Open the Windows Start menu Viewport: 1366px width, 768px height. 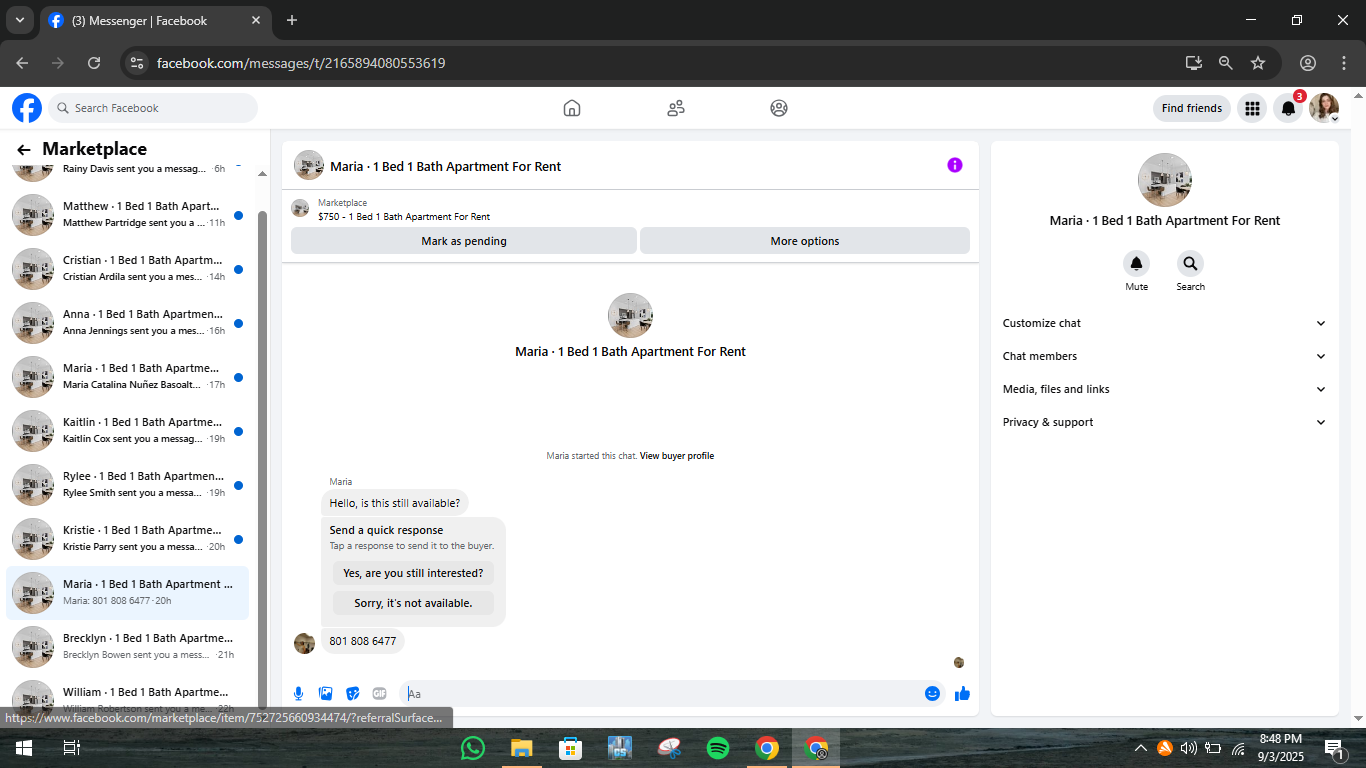point(24,748)
